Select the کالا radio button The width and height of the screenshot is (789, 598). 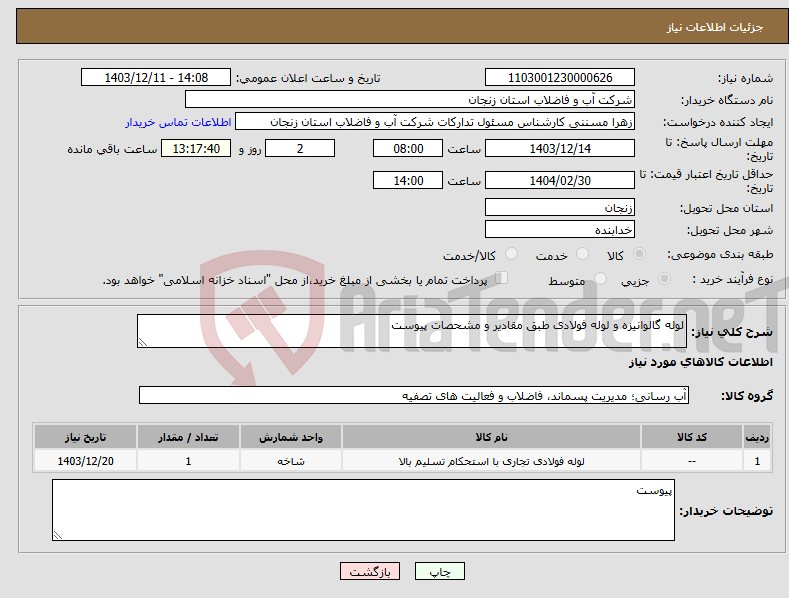tap(640, 254)
